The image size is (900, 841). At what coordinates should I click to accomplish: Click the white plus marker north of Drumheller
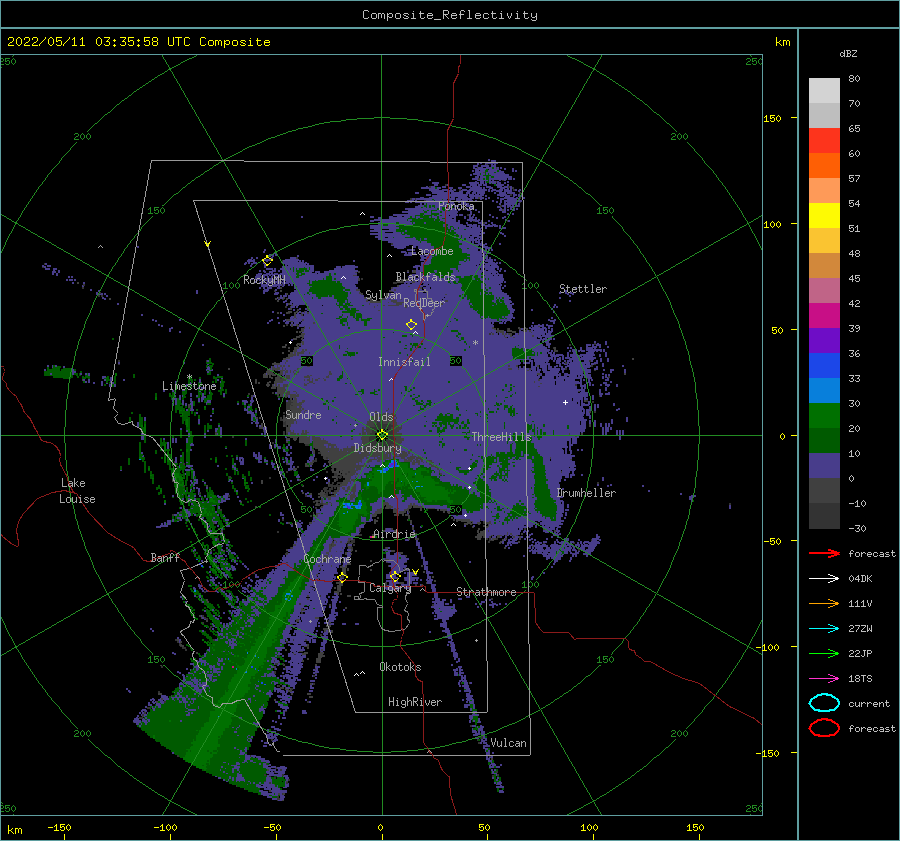[565, 402]
